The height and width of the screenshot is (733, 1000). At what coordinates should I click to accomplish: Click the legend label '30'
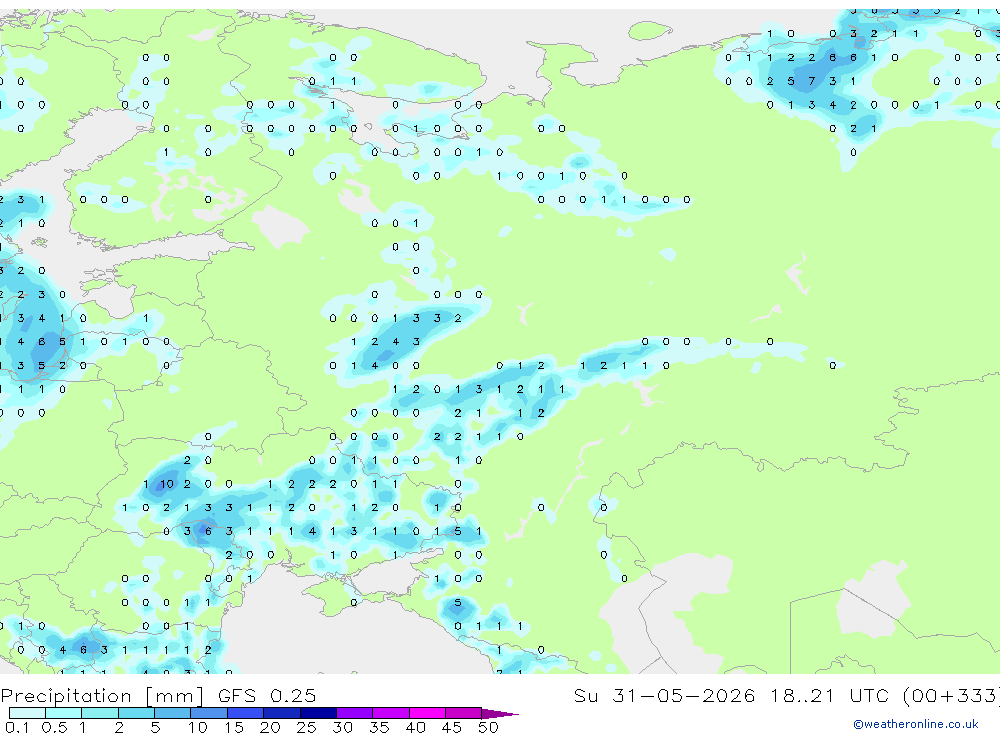click(342, 727)
